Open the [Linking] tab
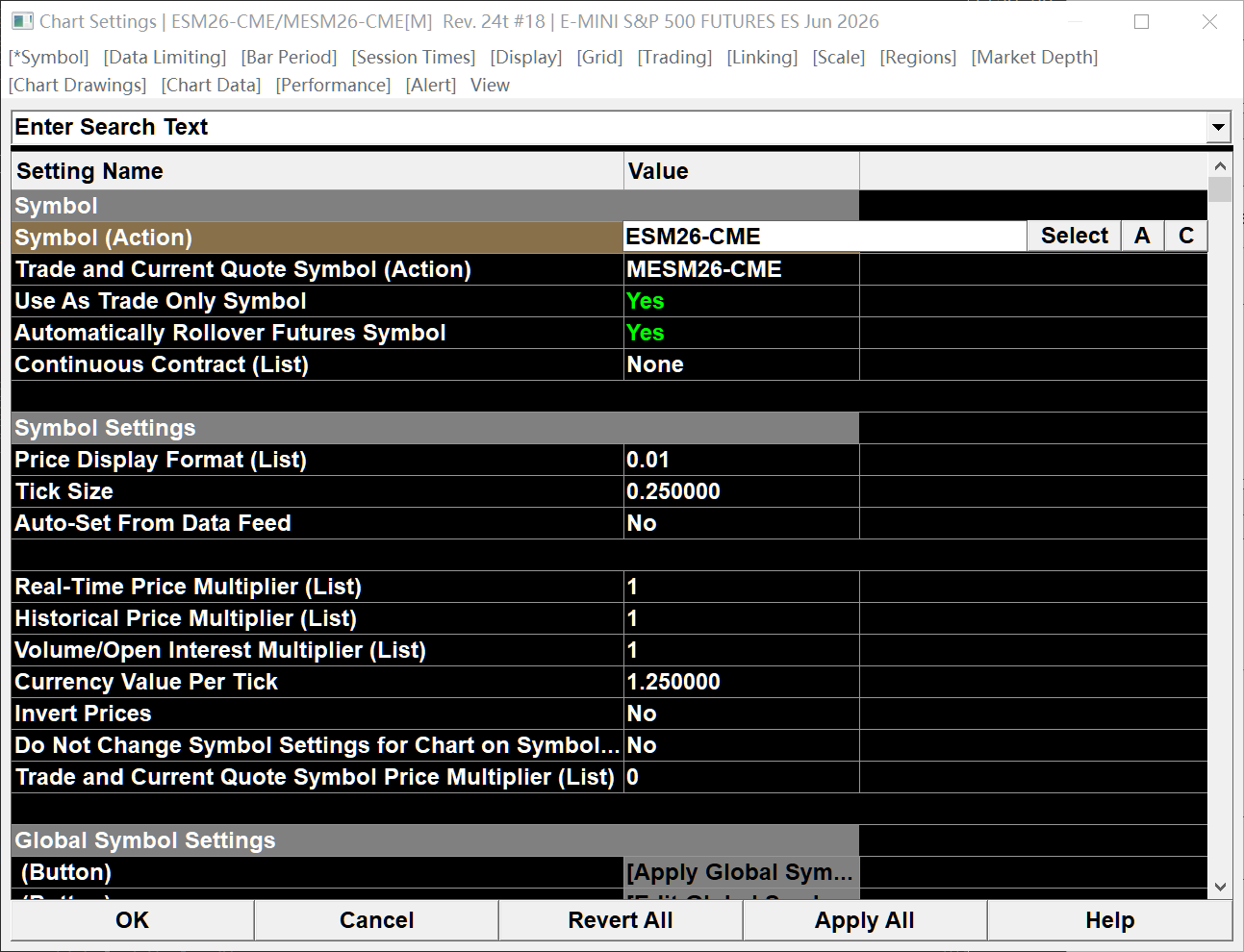This screenshot has width=1244, height=952. pyautogui.click(x=763, y=58)
